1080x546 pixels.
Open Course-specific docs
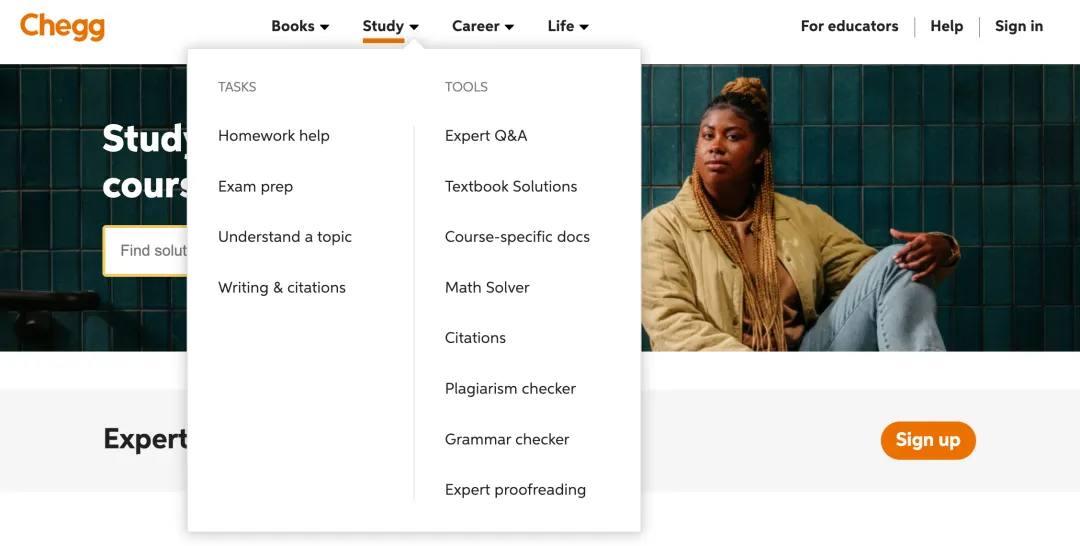[x=517, y=237]
